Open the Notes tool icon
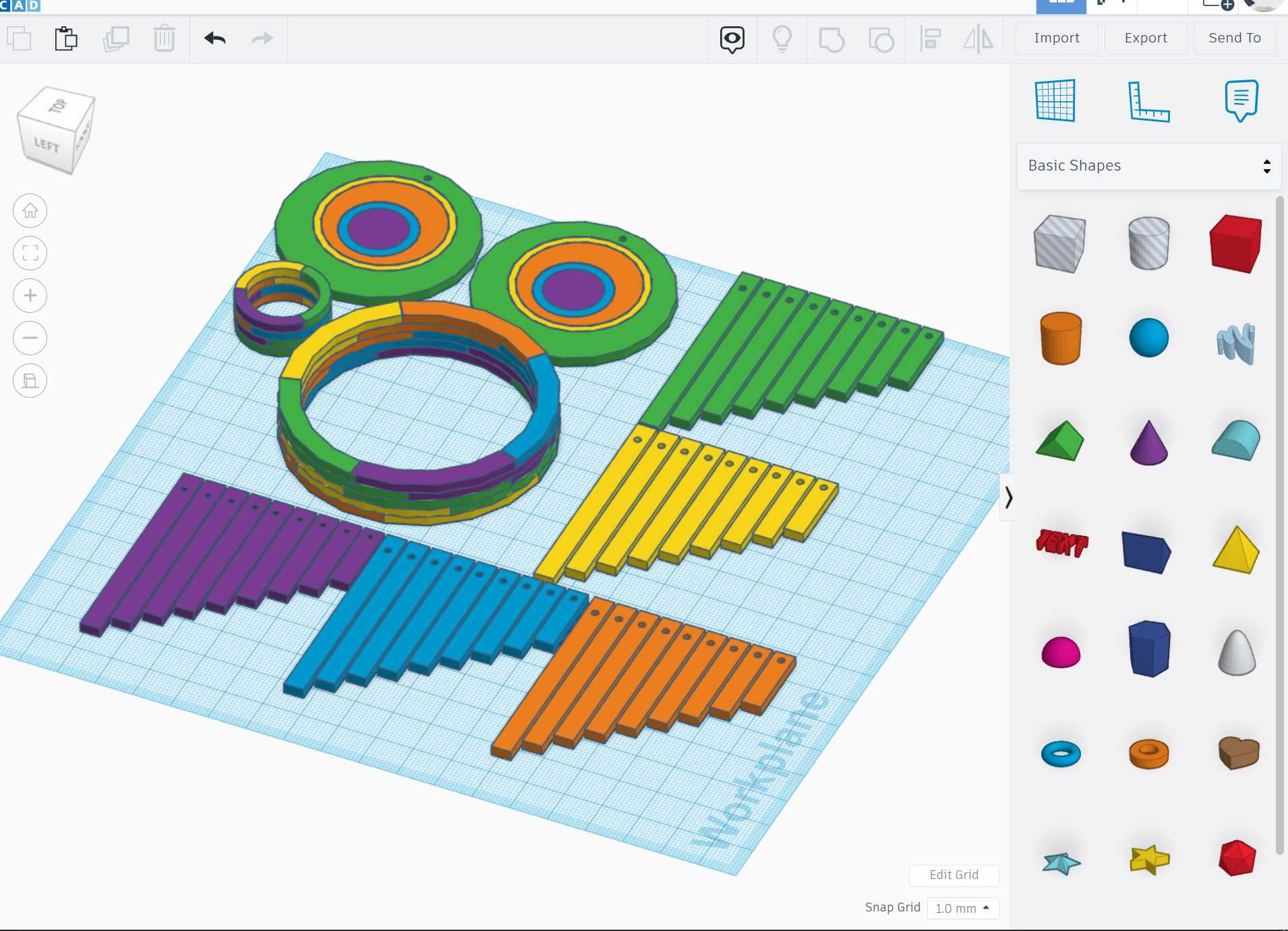 tap(1241, 100)
